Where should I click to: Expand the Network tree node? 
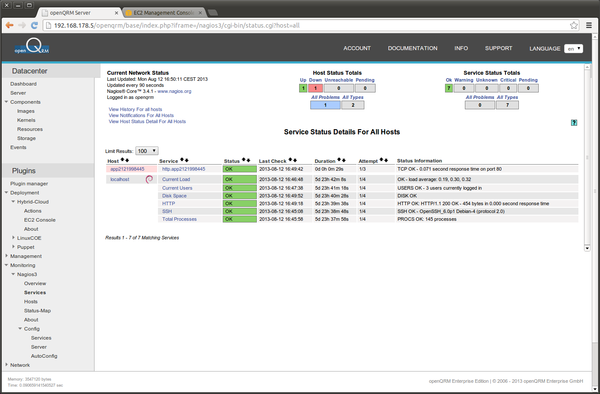click(x=7, y=365)
